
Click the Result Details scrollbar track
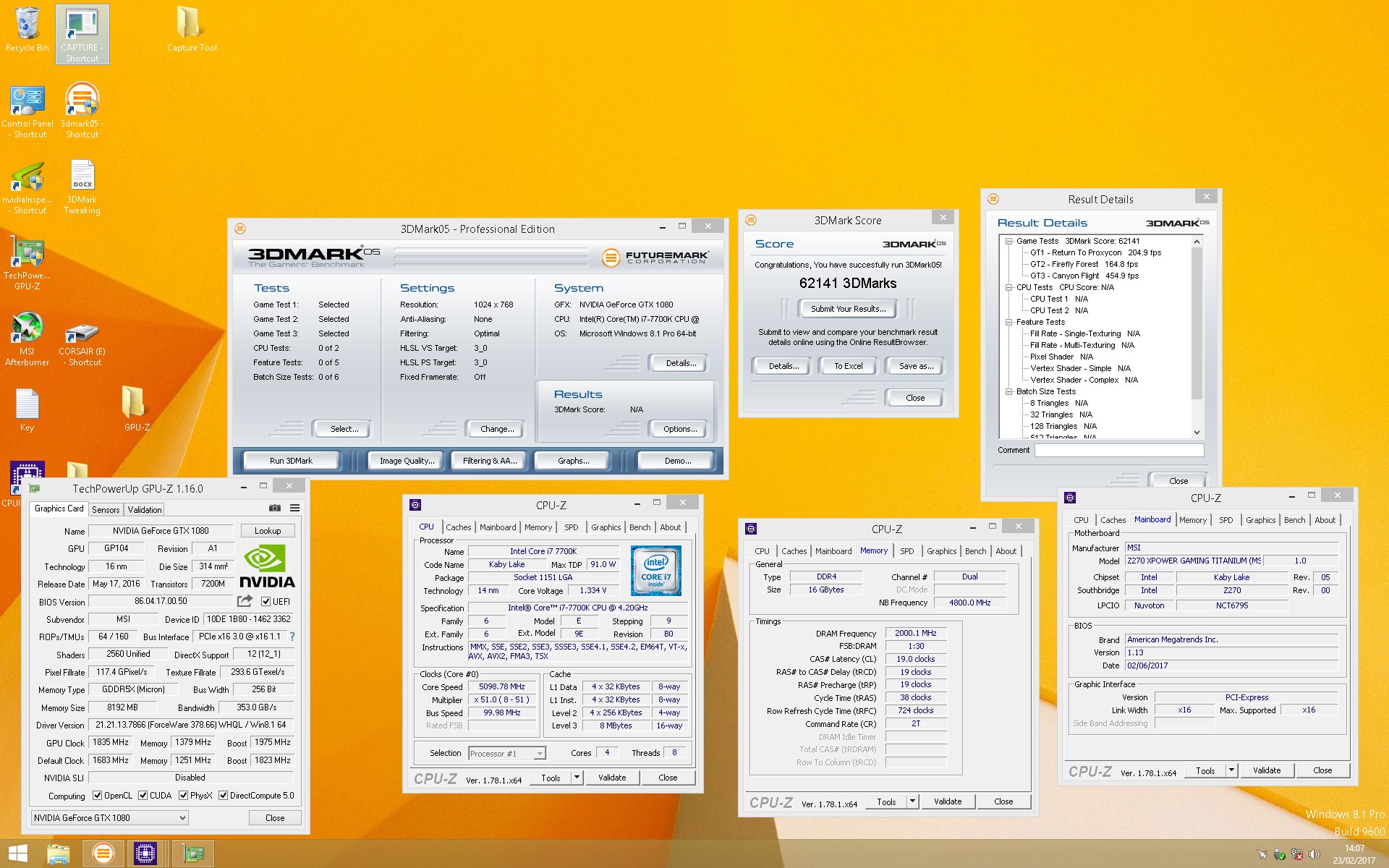pos(1197,413)
